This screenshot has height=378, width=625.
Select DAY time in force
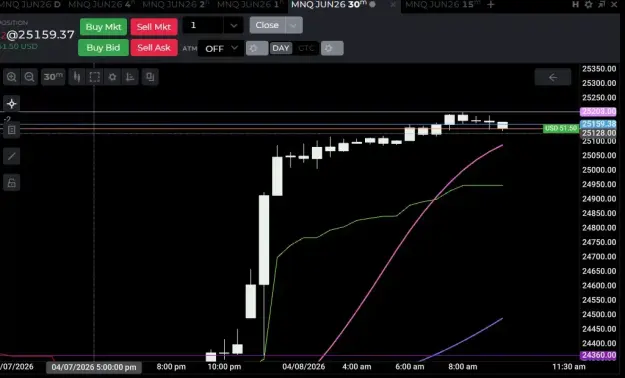281,48
